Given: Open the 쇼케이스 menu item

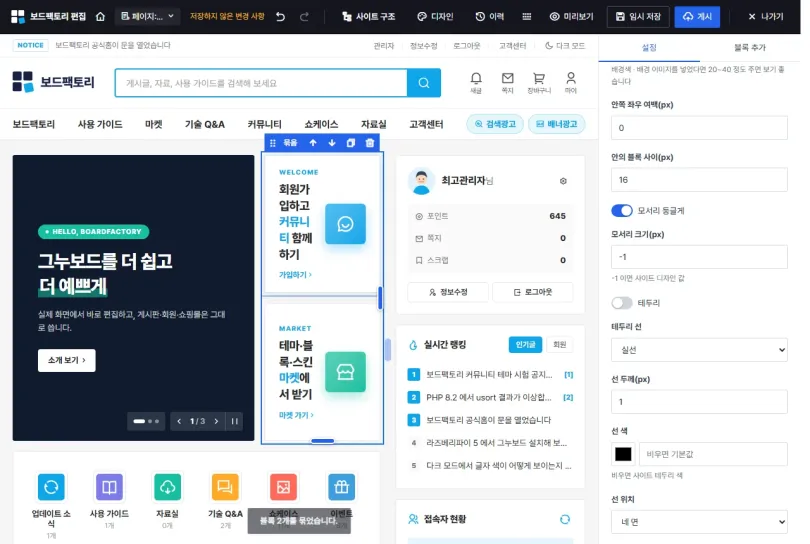Looking at the screenshot, I should [321, 124].
